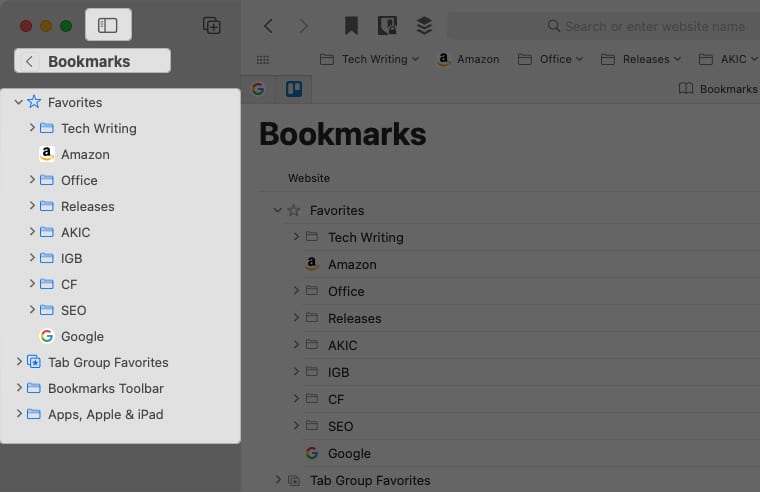Image resolution: width=760 pixels, height=492 pixels.
Task: Click sidebar Amazon bookmark icon
Action: 47,154
